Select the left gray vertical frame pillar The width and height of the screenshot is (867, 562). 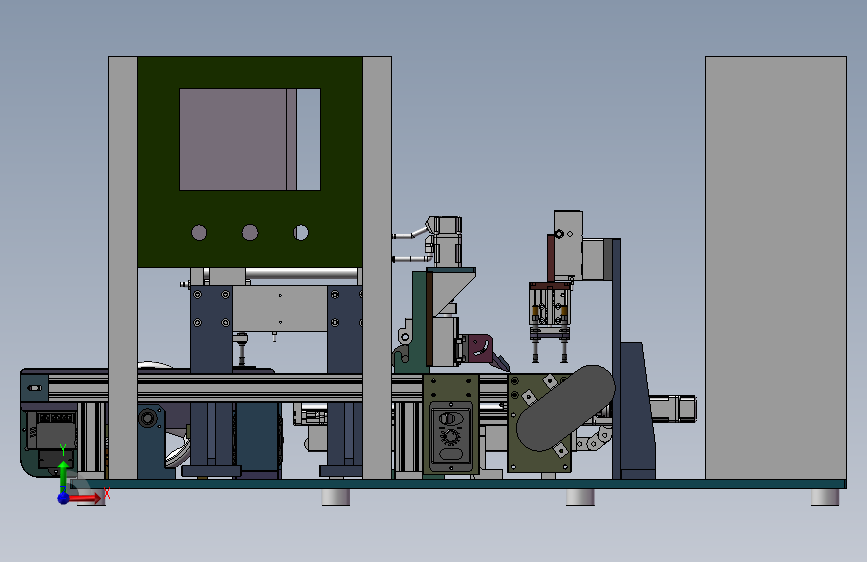click(123, 268)
